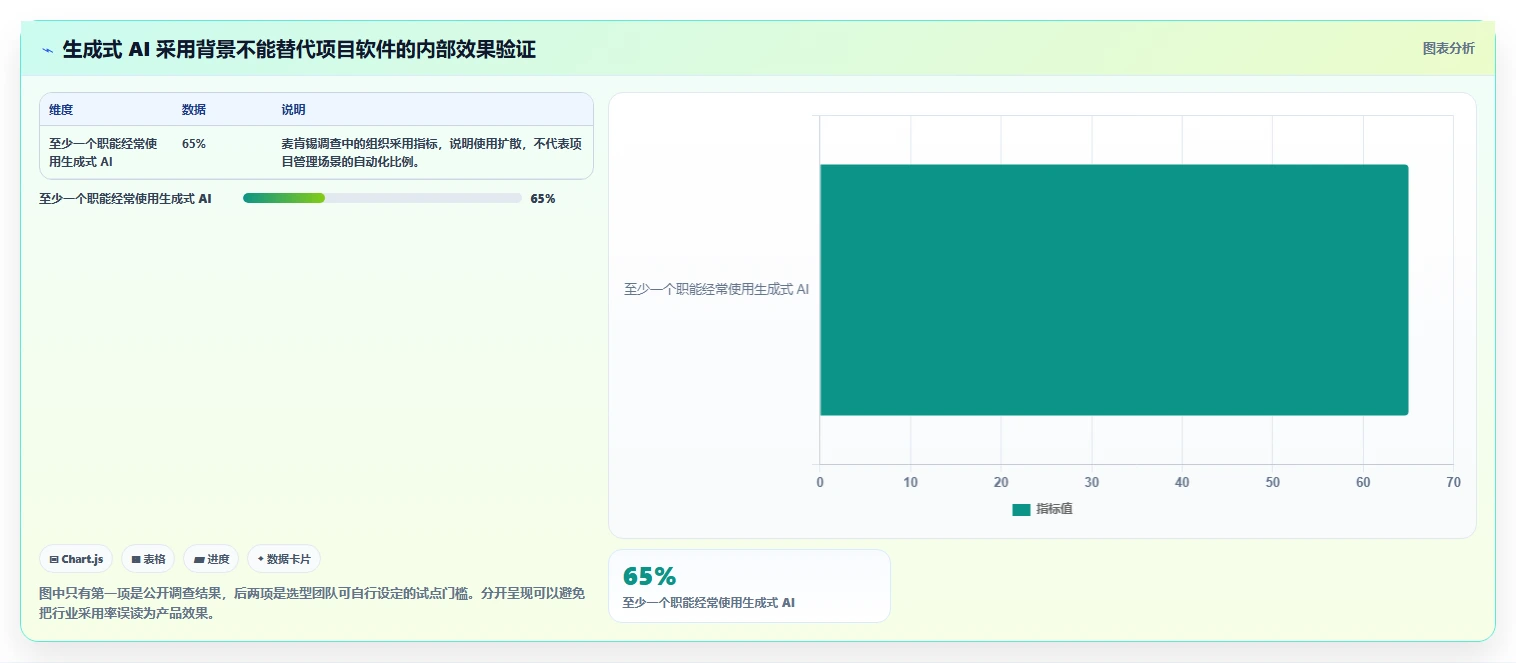The image size is (1516, 663).
Task: Click the page title about 生成式 AI
Action: point(299,49)
